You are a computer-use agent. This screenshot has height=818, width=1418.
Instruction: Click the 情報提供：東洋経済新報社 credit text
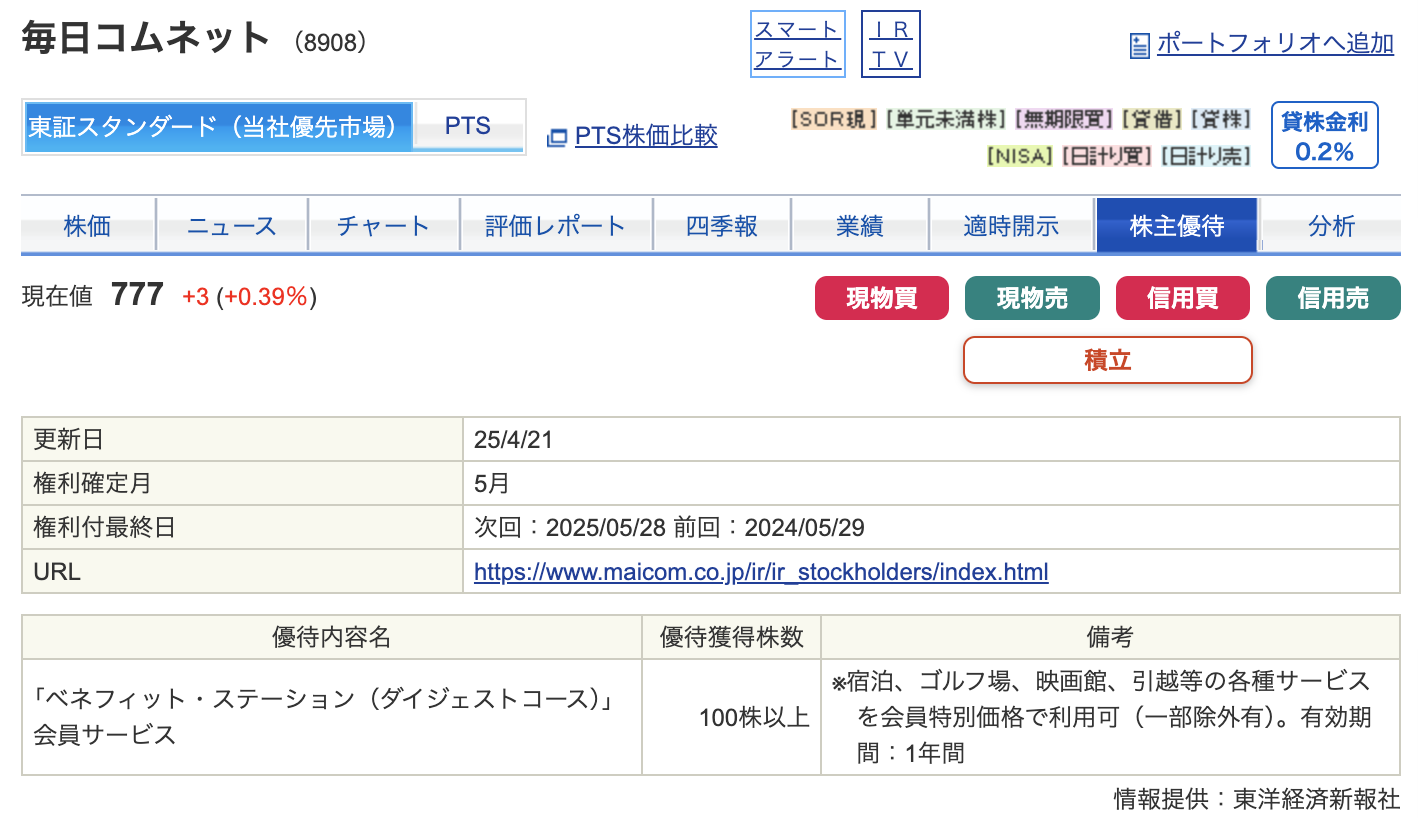click(1257, 799)
